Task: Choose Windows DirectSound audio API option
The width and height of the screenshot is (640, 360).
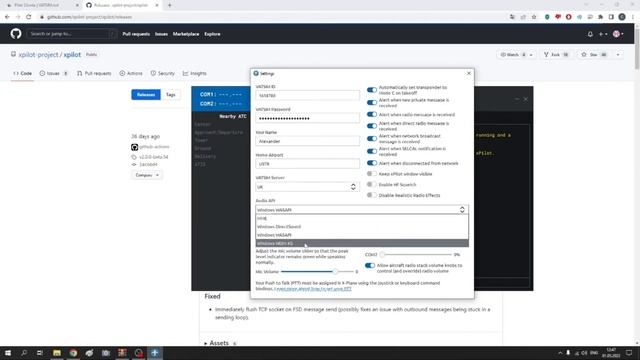Action: point(362,227)
